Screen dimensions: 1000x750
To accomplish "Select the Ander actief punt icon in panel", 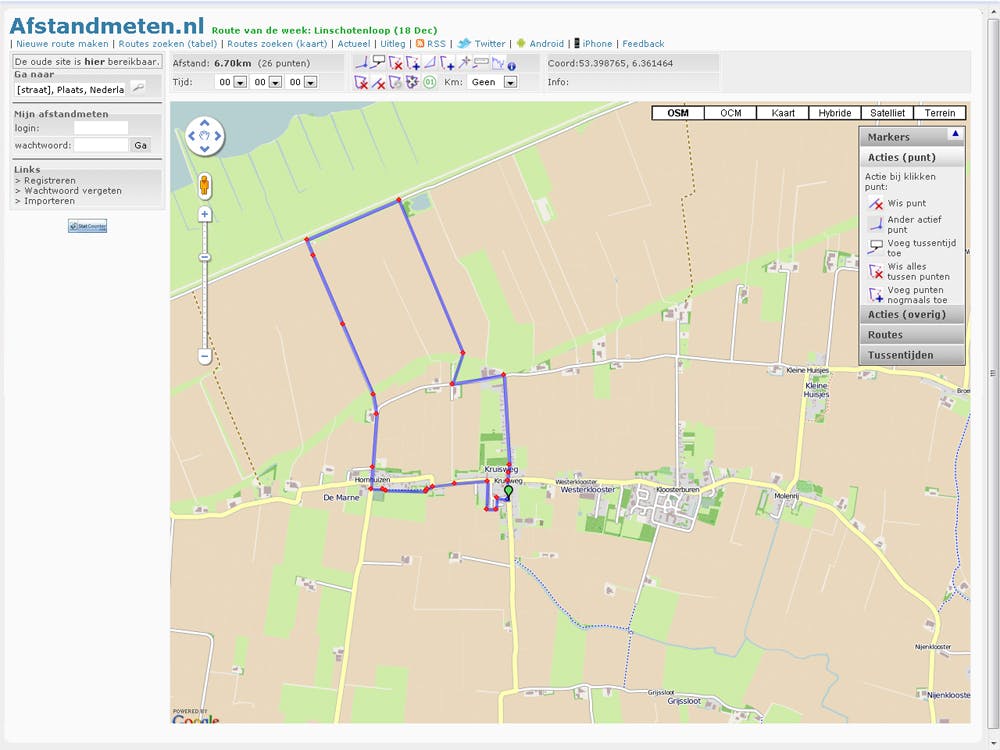I will pos(875,224).
